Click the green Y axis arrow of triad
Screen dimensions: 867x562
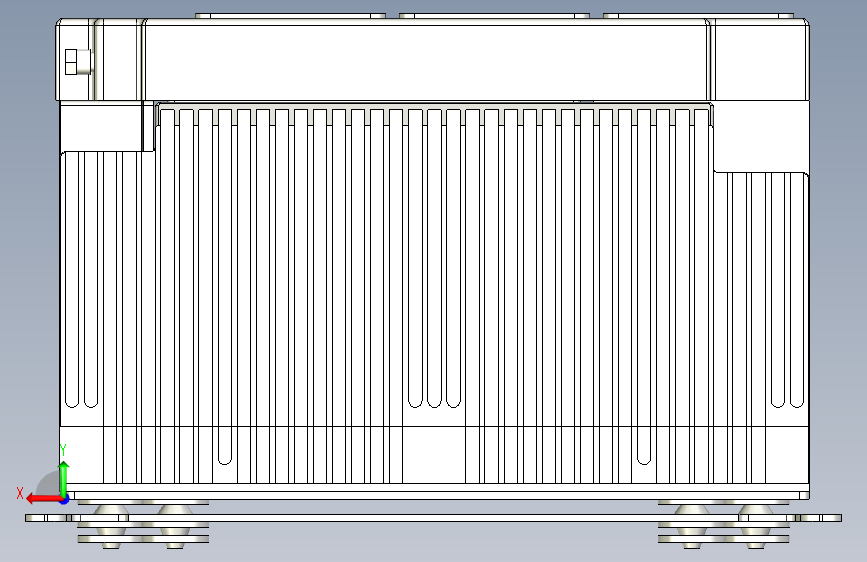coord(64,478)
